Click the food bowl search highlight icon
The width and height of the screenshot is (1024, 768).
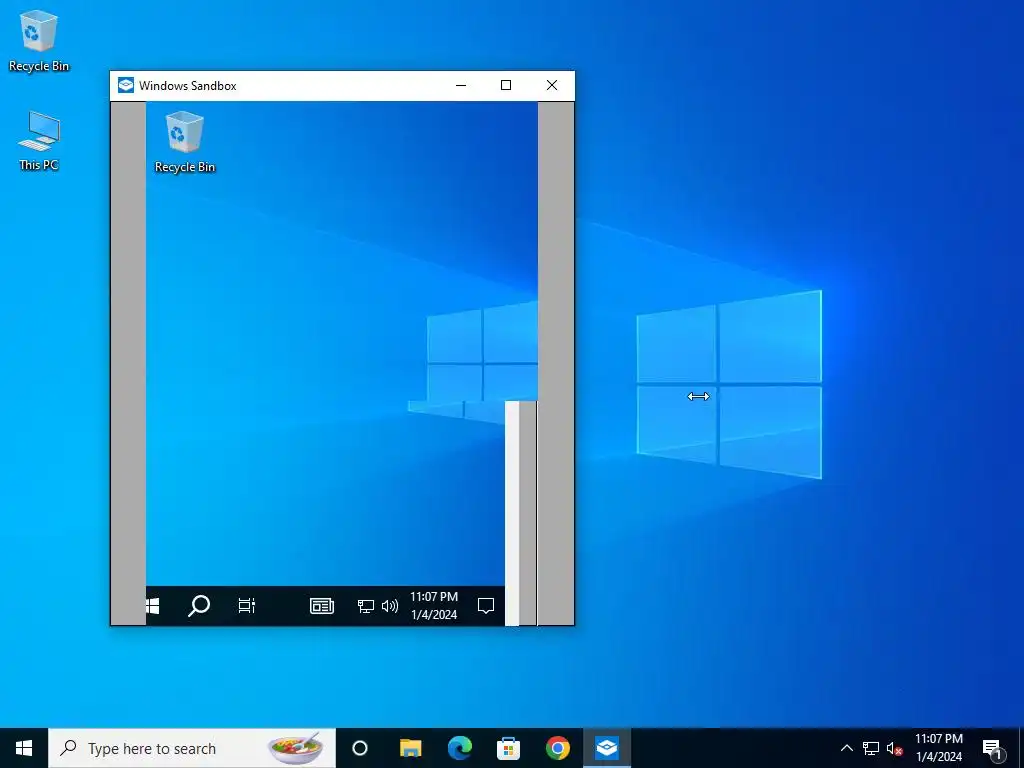coord(296,748)
